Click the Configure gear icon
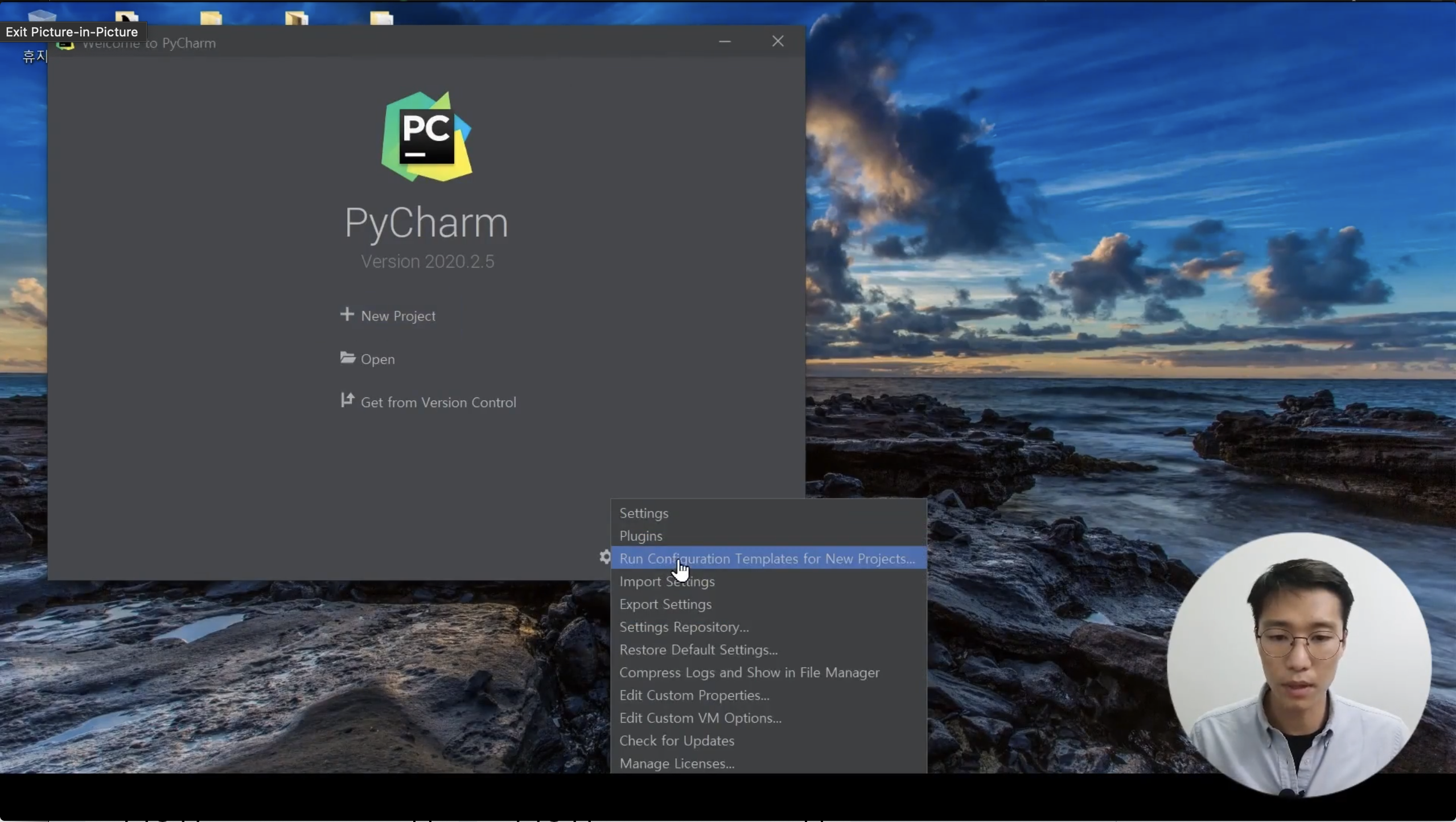This screenshot has height=822, width=1456. [x=605, y=557]
